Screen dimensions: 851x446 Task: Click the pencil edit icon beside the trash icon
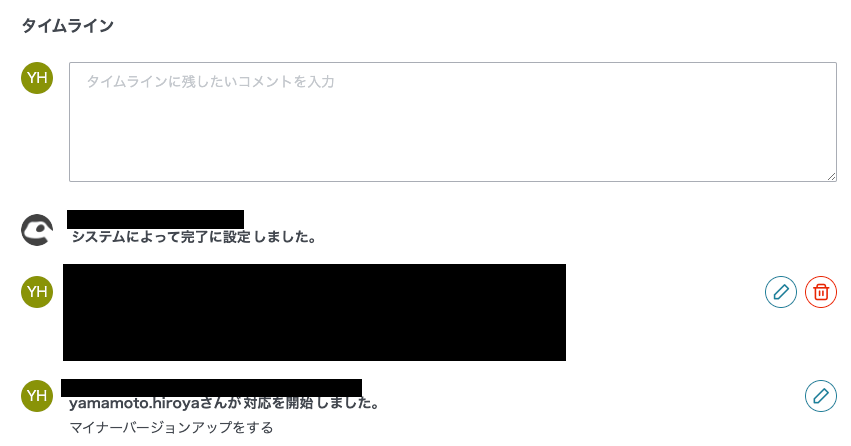(x=780, y=292)
